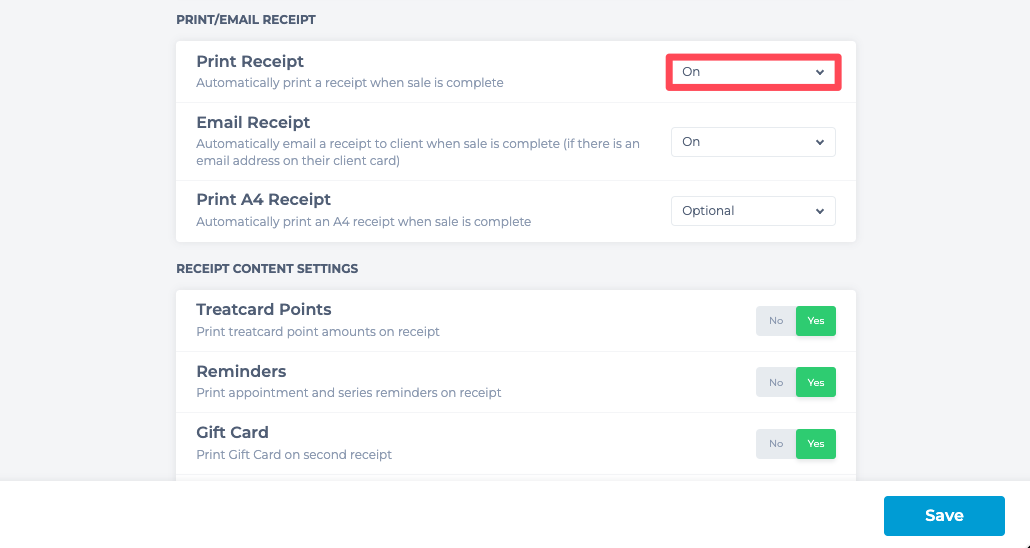Set Reminders to Yes
1030x548 pixels.
click(x=816, y=382)
